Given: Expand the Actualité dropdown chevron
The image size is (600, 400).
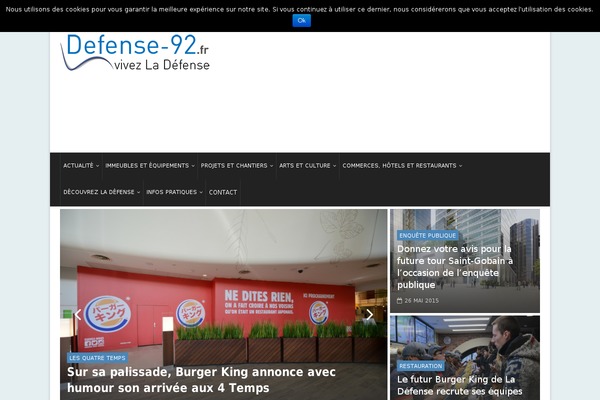Looking at the screenshot, I should point(97,166).
